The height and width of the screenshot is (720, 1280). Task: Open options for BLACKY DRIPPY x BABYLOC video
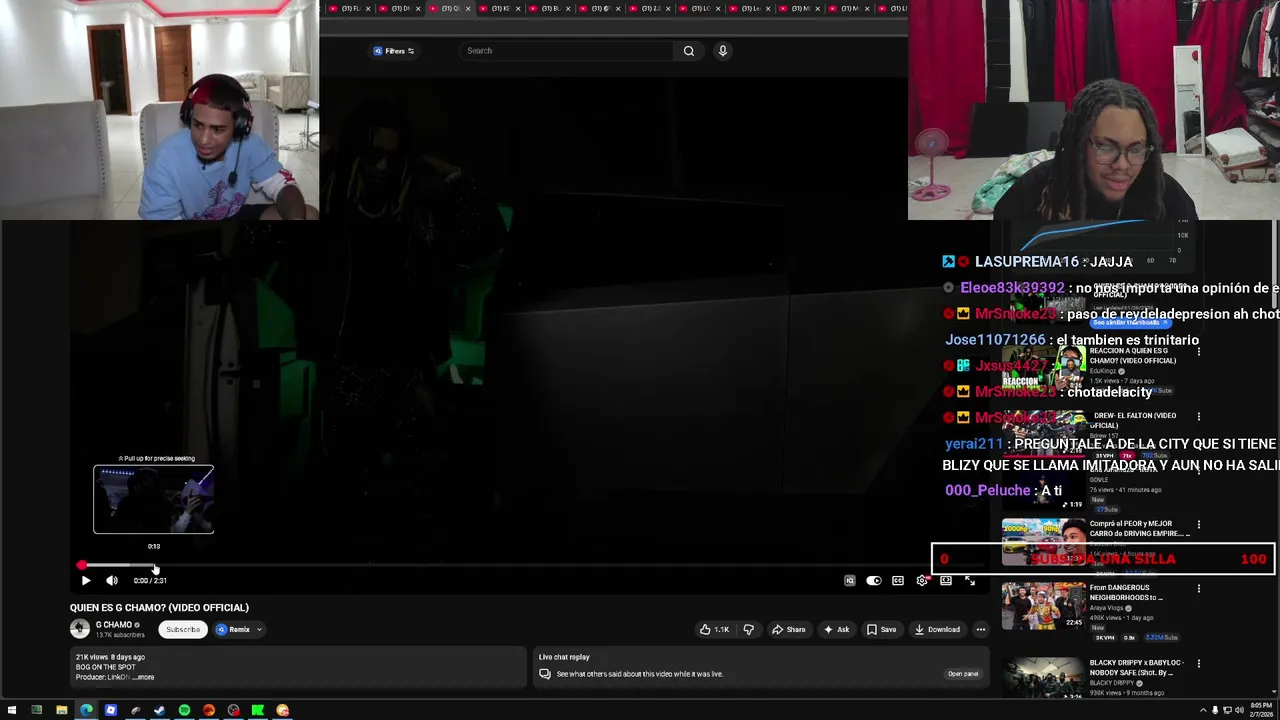(1198, 663)
